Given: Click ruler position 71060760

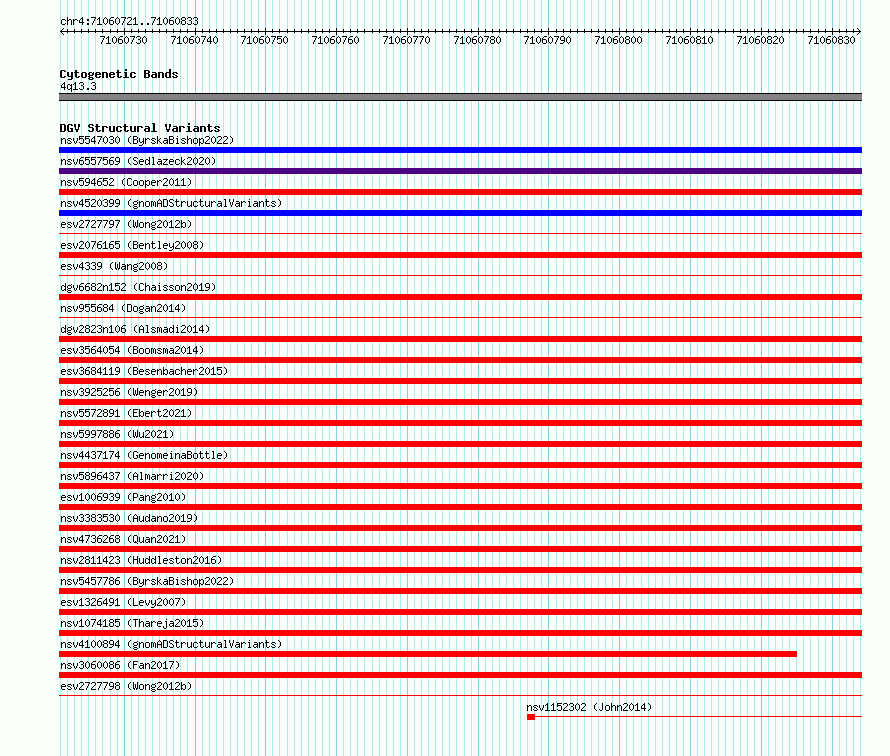Looking at the screenshot, I should coord(335,40).
